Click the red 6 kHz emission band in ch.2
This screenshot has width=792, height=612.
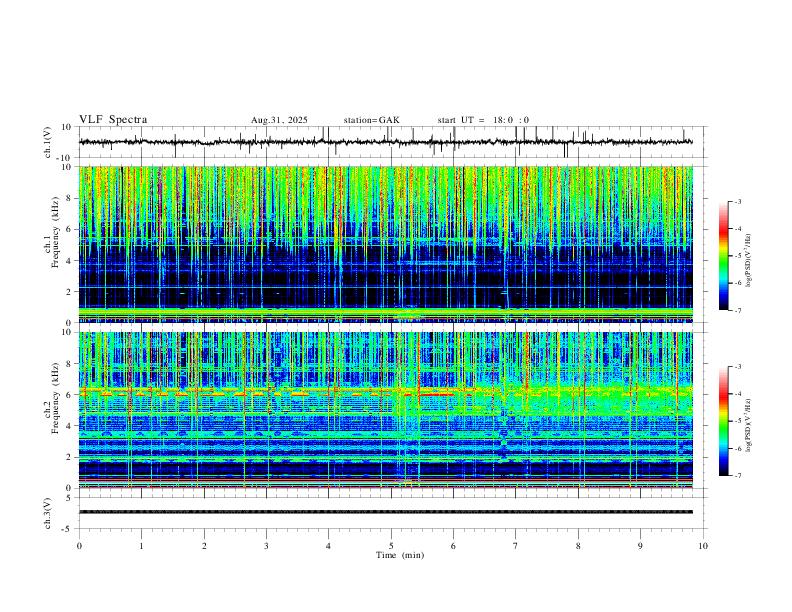(x=437, y=394)
